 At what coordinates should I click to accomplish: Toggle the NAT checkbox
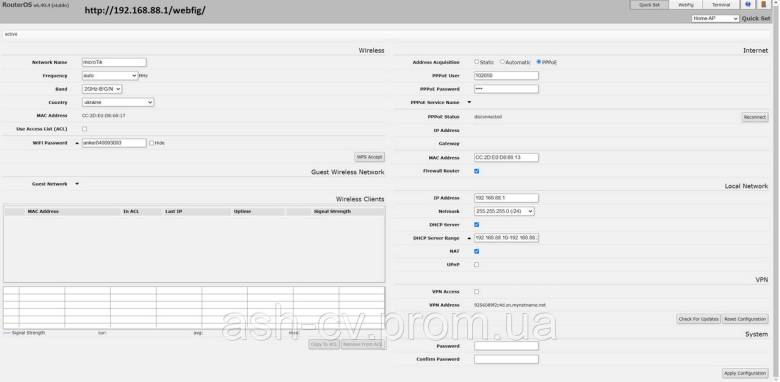477,251
